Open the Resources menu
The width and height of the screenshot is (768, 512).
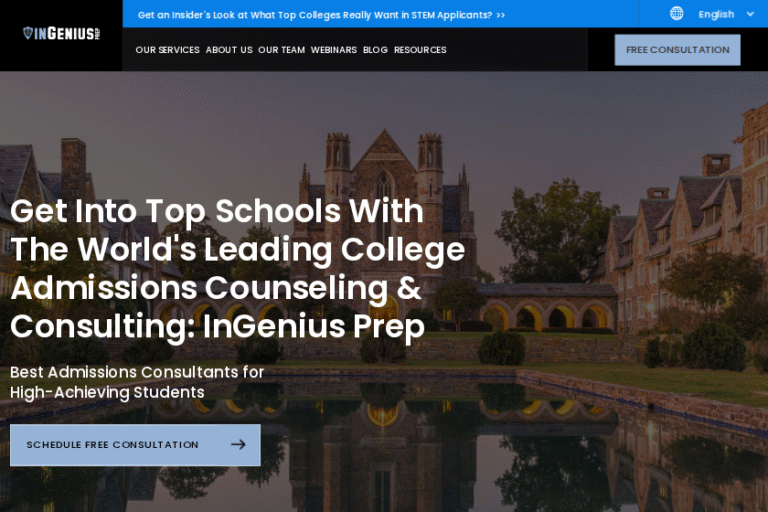pyautogui.click(x=420, y=50)
